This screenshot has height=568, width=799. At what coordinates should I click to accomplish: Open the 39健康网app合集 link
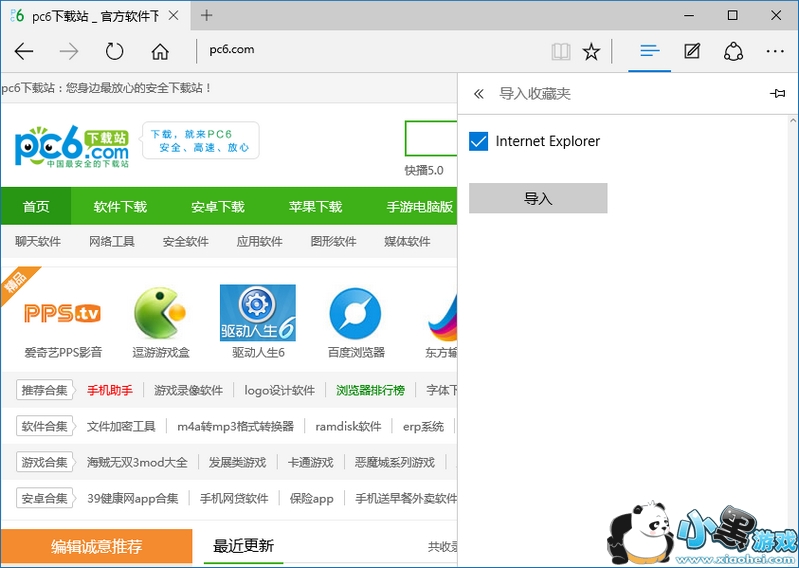click(x=132, y=498)
